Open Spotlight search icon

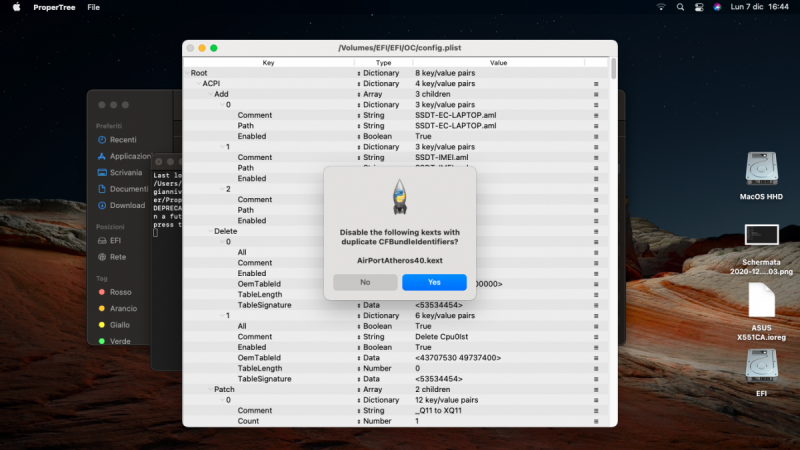680,7
